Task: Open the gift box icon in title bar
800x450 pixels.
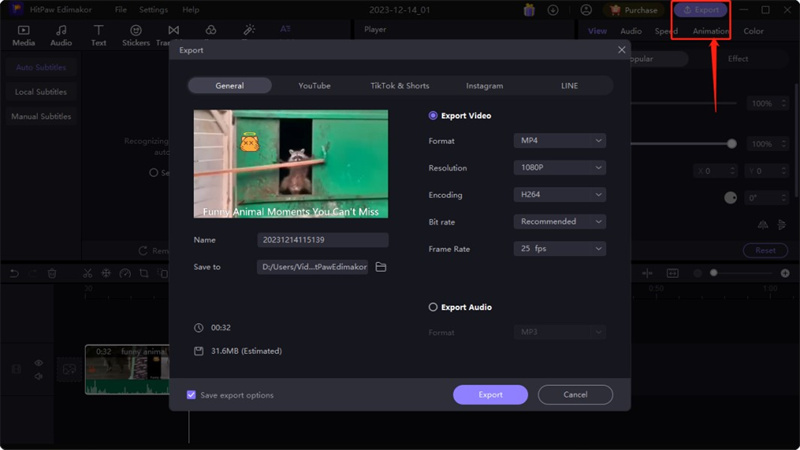Action: 529,10
